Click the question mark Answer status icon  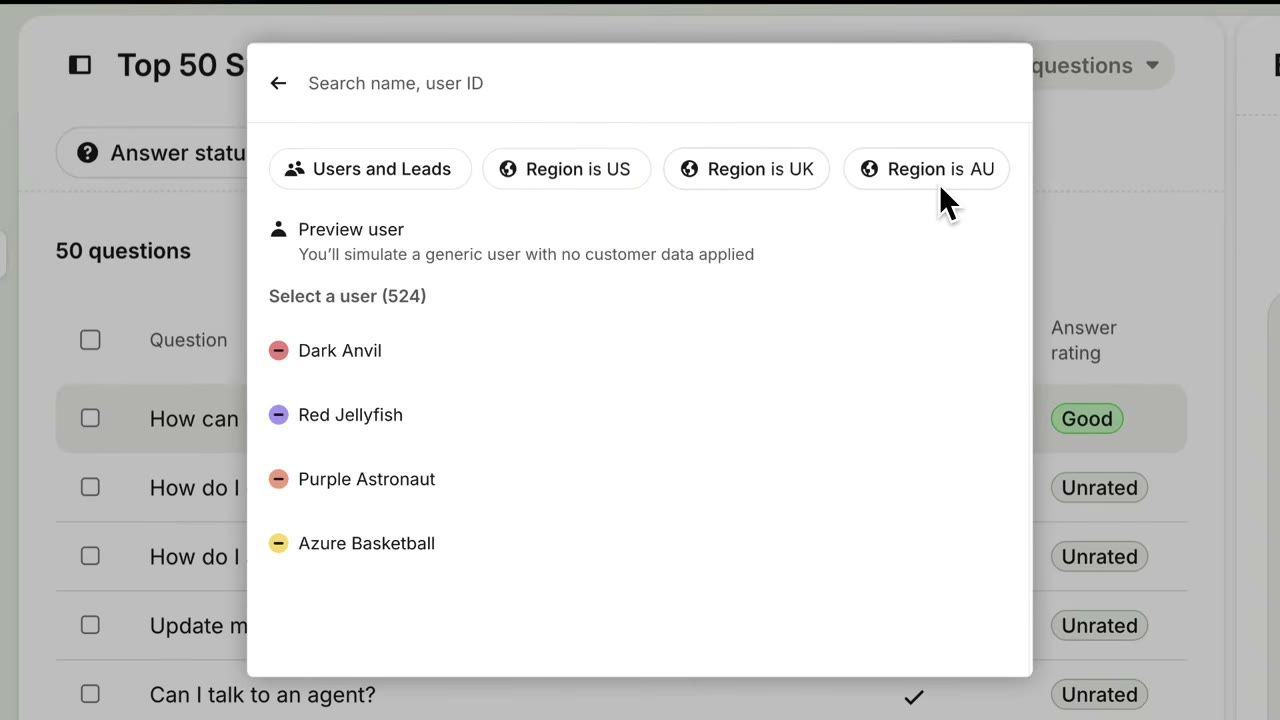coord(88,153)
